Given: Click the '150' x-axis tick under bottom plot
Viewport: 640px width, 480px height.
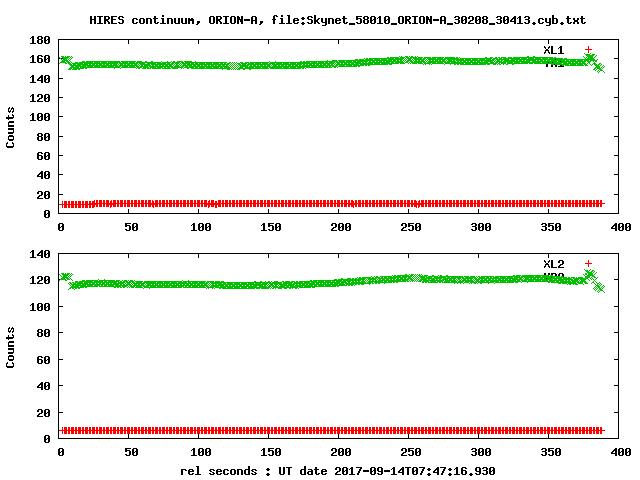Looking at the screenshot, I should (271, 452).
